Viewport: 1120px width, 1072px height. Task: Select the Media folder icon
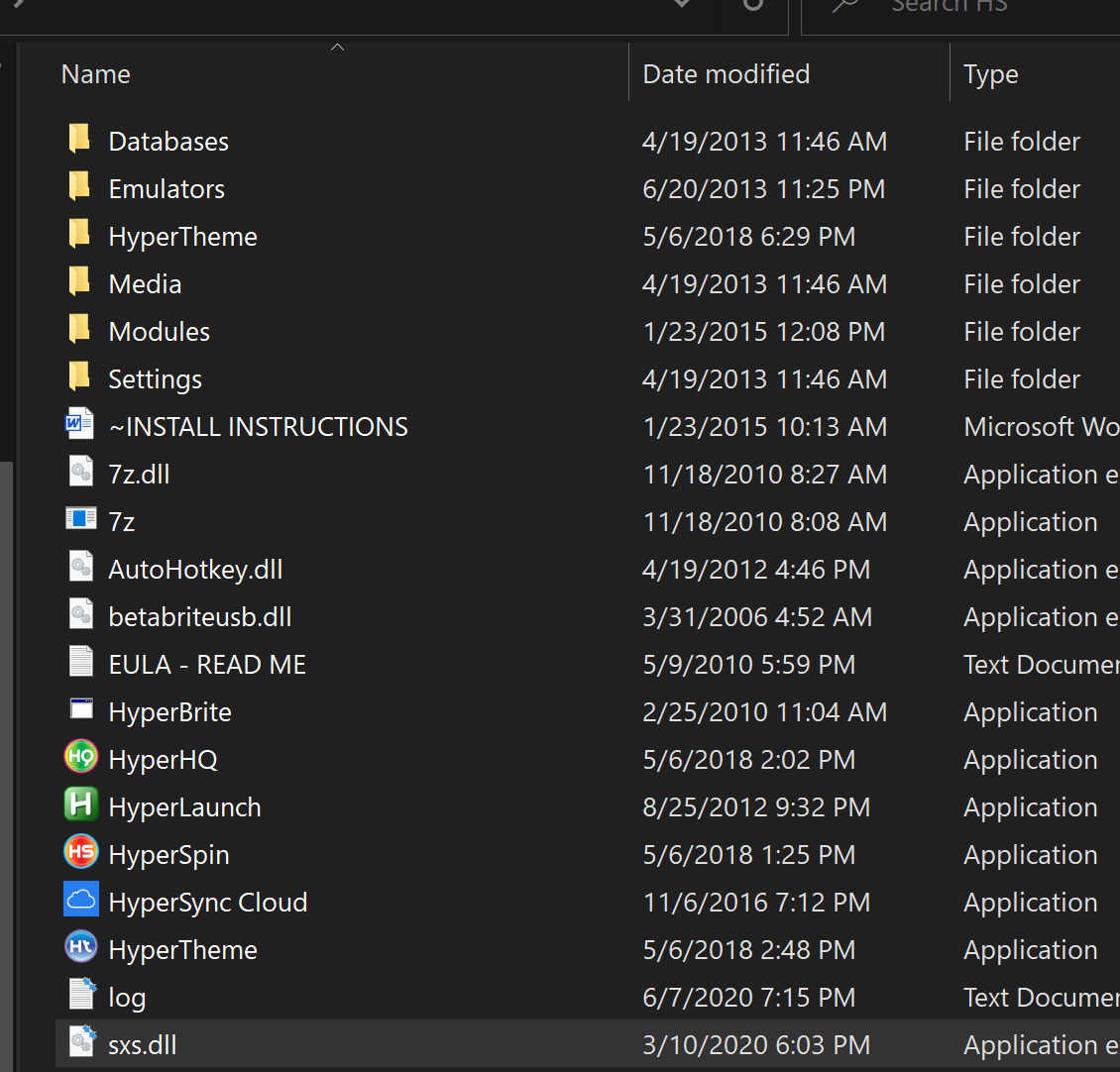pos(79,280)
